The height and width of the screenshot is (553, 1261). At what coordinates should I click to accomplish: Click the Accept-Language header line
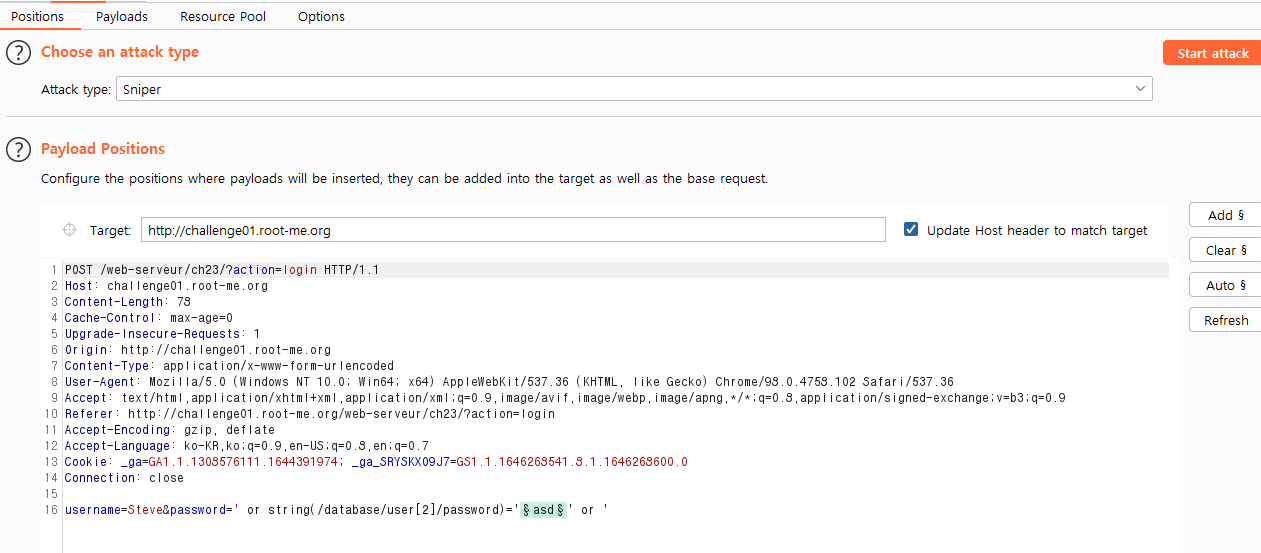tap(247, 446)
